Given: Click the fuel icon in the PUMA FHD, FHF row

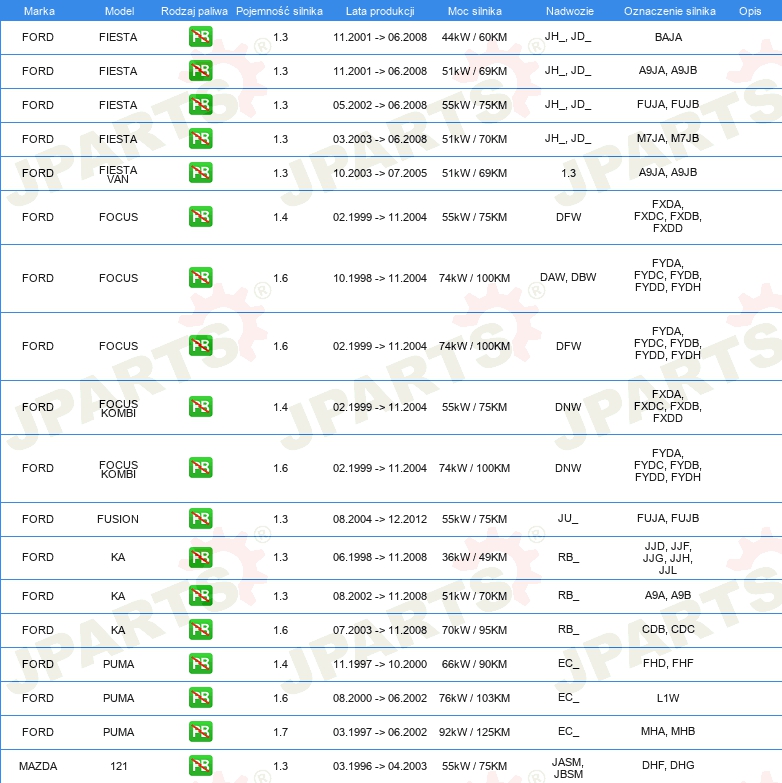Looking at the screenshot, I should (201, 663).
